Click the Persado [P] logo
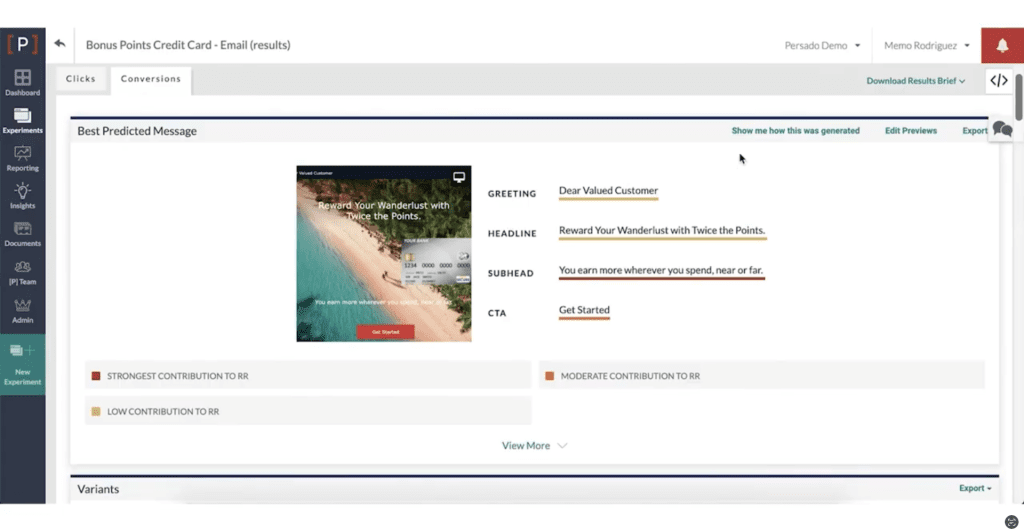The image size is (1024, 530). point(22,45)
